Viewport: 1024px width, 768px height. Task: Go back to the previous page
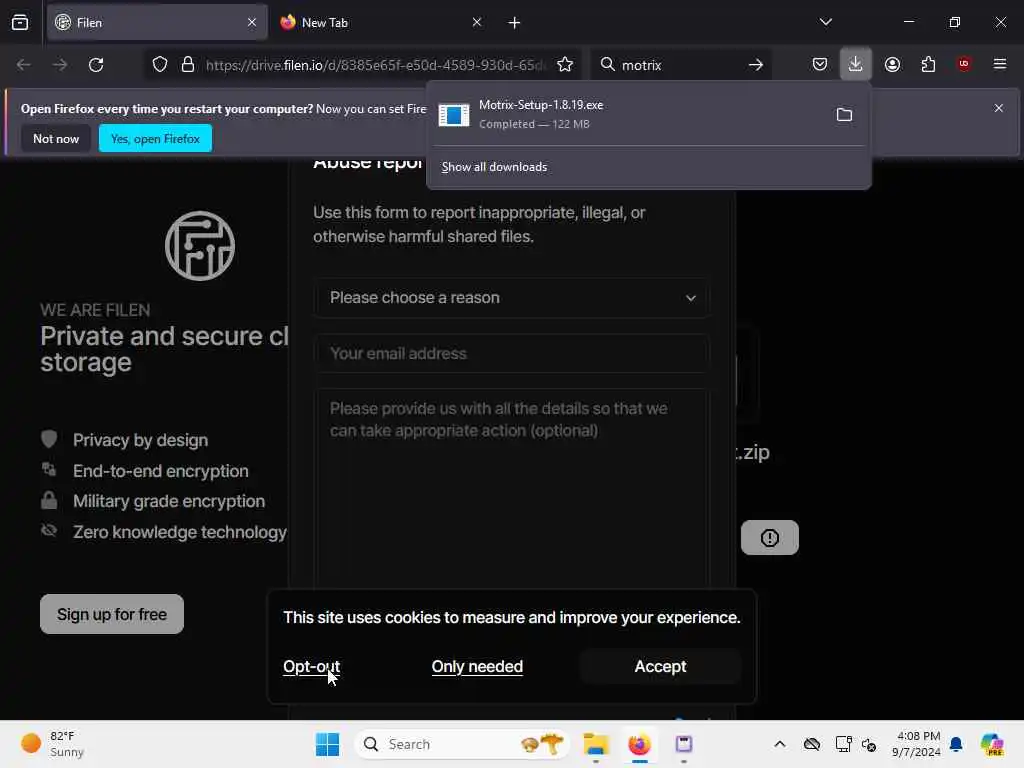pos(24,65)
